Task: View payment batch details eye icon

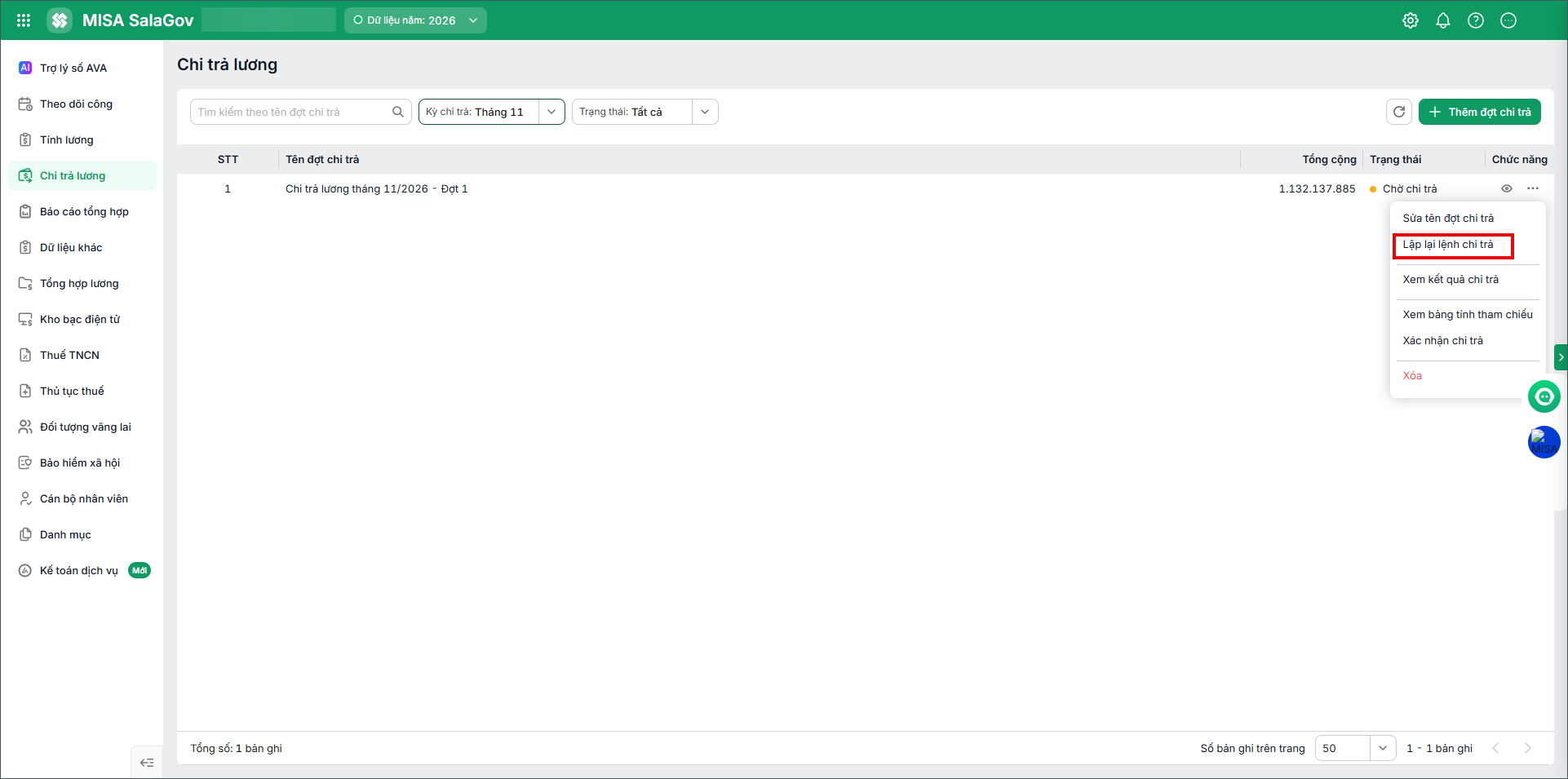Action: pyautogui.click(x=1507, y=188)
